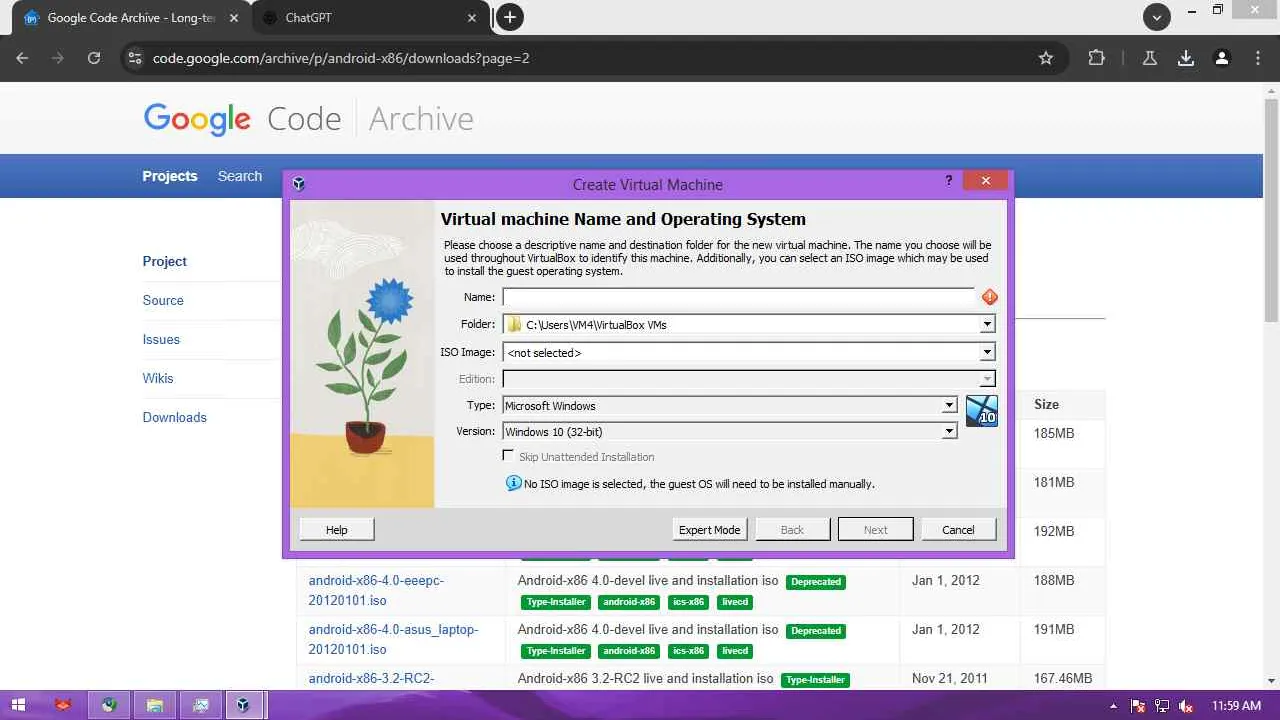The image size is (1280, 720).
Task: Open android-x86-4.0-eeepc-20120101.iso download link
Action: pos(376,590)
